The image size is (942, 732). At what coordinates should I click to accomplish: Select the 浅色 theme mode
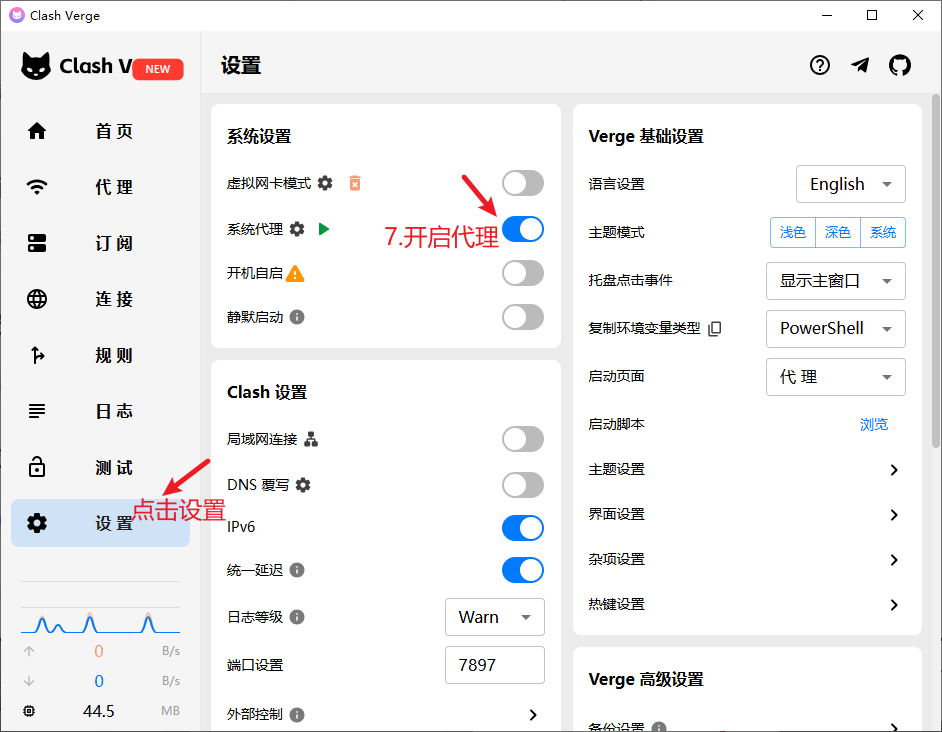[x=792, y=233]
